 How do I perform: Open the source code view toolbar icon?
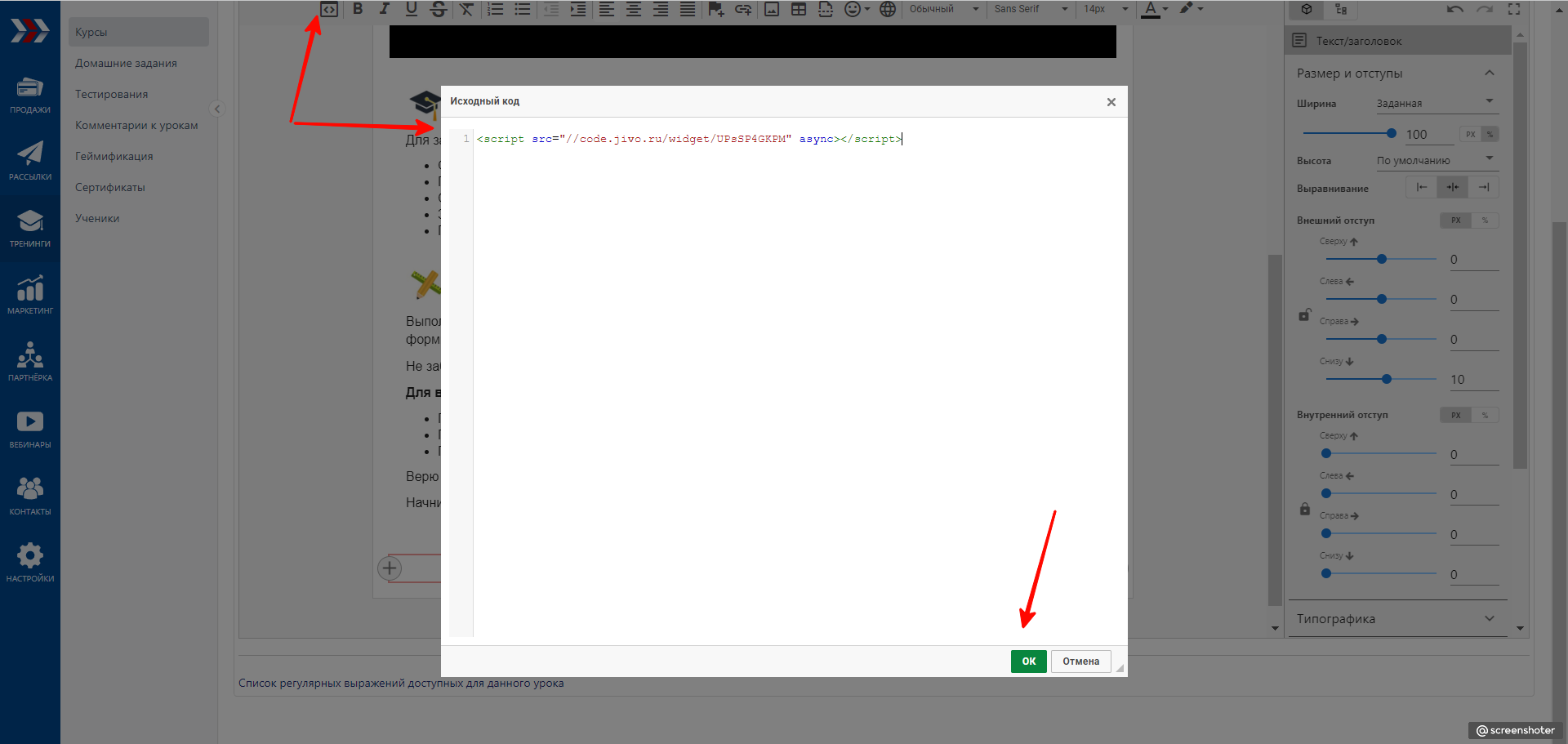tap(328, 10)
